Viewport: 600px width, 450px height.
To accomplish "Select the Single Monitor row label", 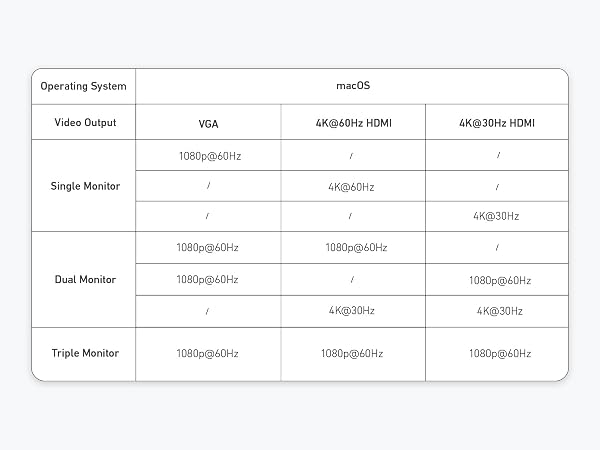I will pyautogui.click(x=83, y=186).
